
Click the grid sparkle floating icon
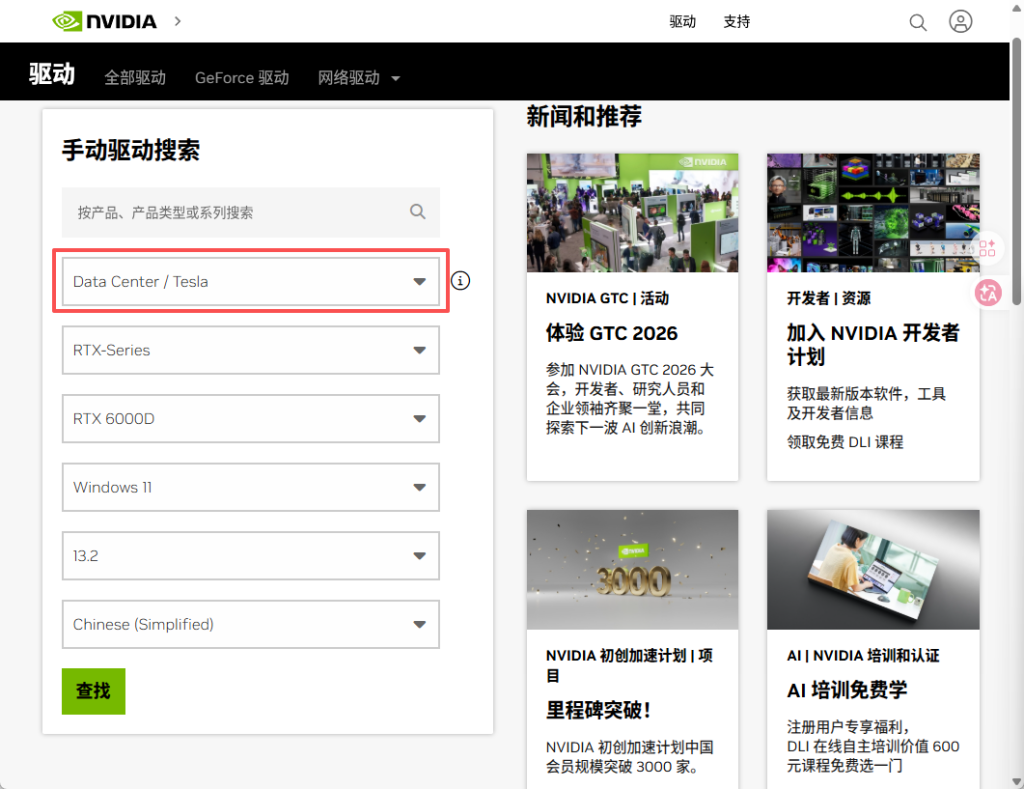[987, 247]
